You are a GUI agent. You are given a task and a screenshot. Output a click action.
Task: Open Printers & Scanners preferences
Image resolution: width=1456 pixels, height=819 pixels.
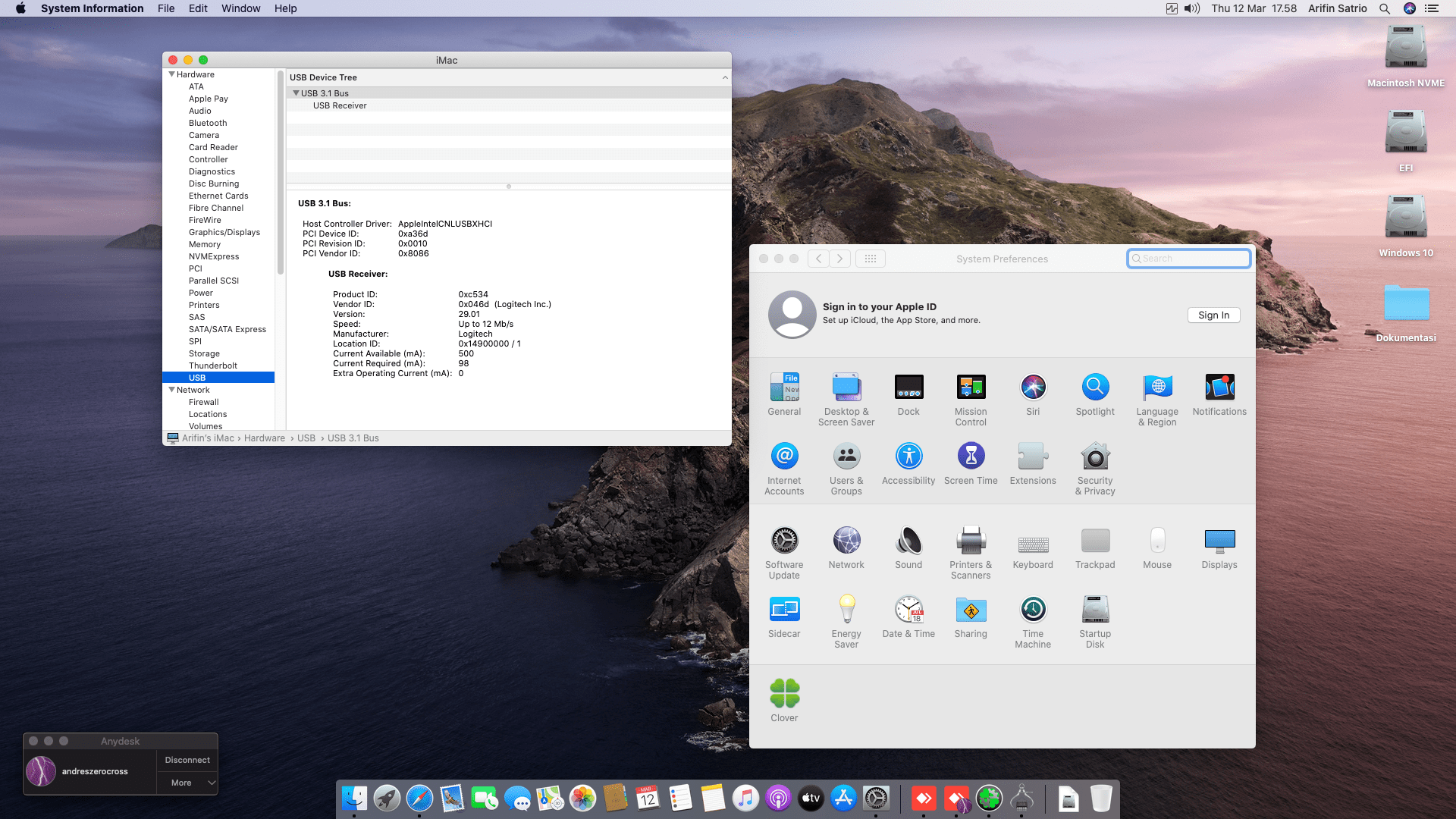pyautogui.click(x=971, y=553)
